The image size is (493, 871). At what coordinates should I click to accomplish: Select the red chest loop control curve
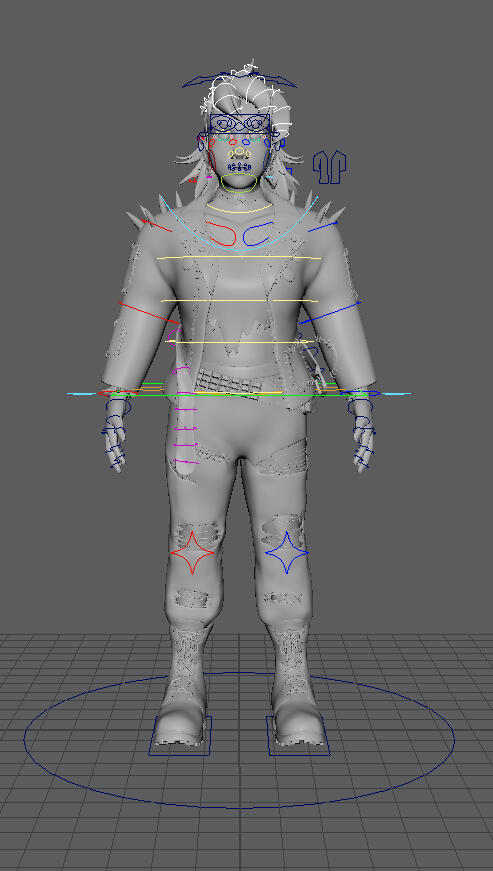pos(220,233)
